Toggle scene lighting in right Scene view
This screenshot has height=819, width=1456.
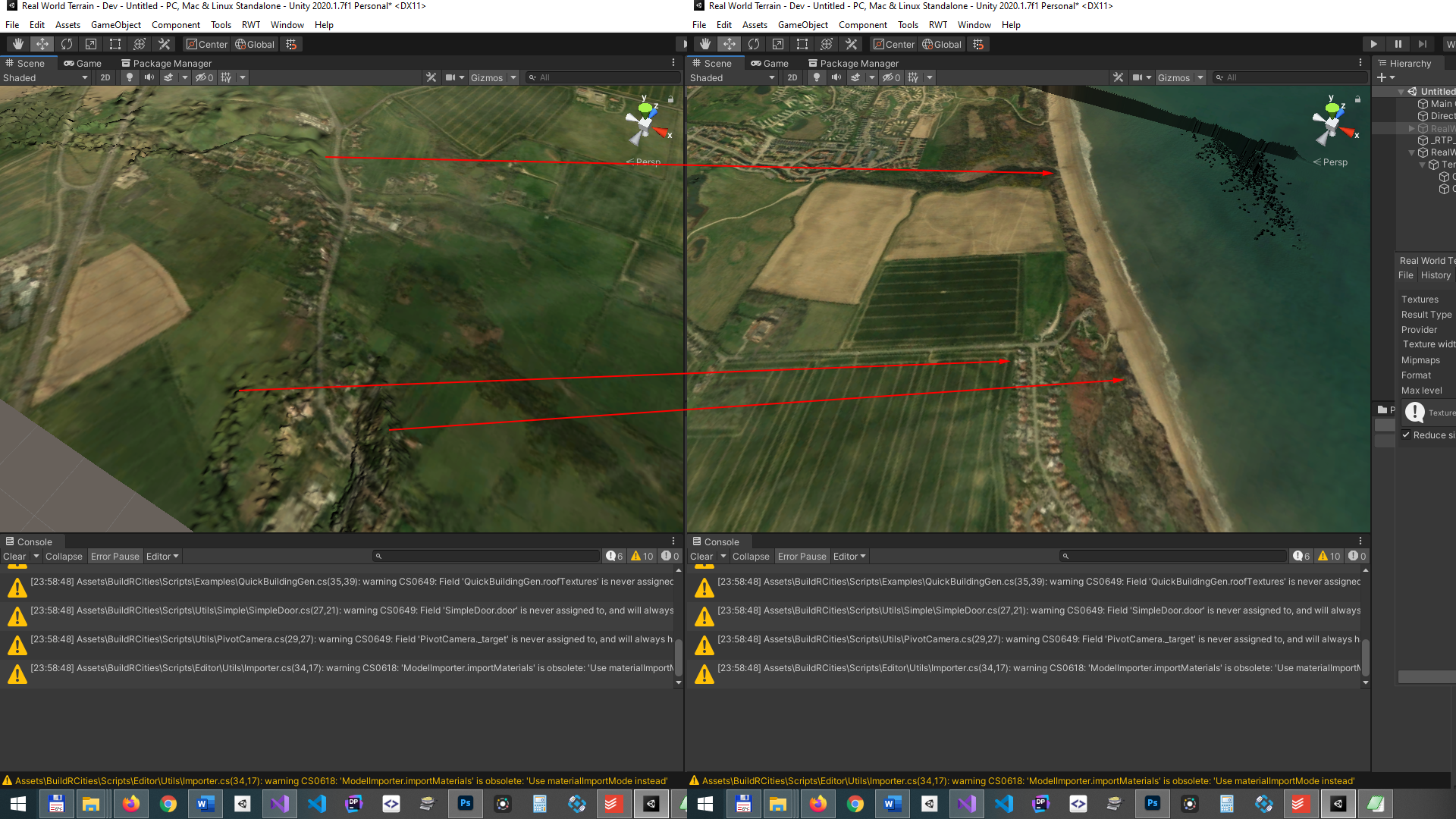pos(817,77)
